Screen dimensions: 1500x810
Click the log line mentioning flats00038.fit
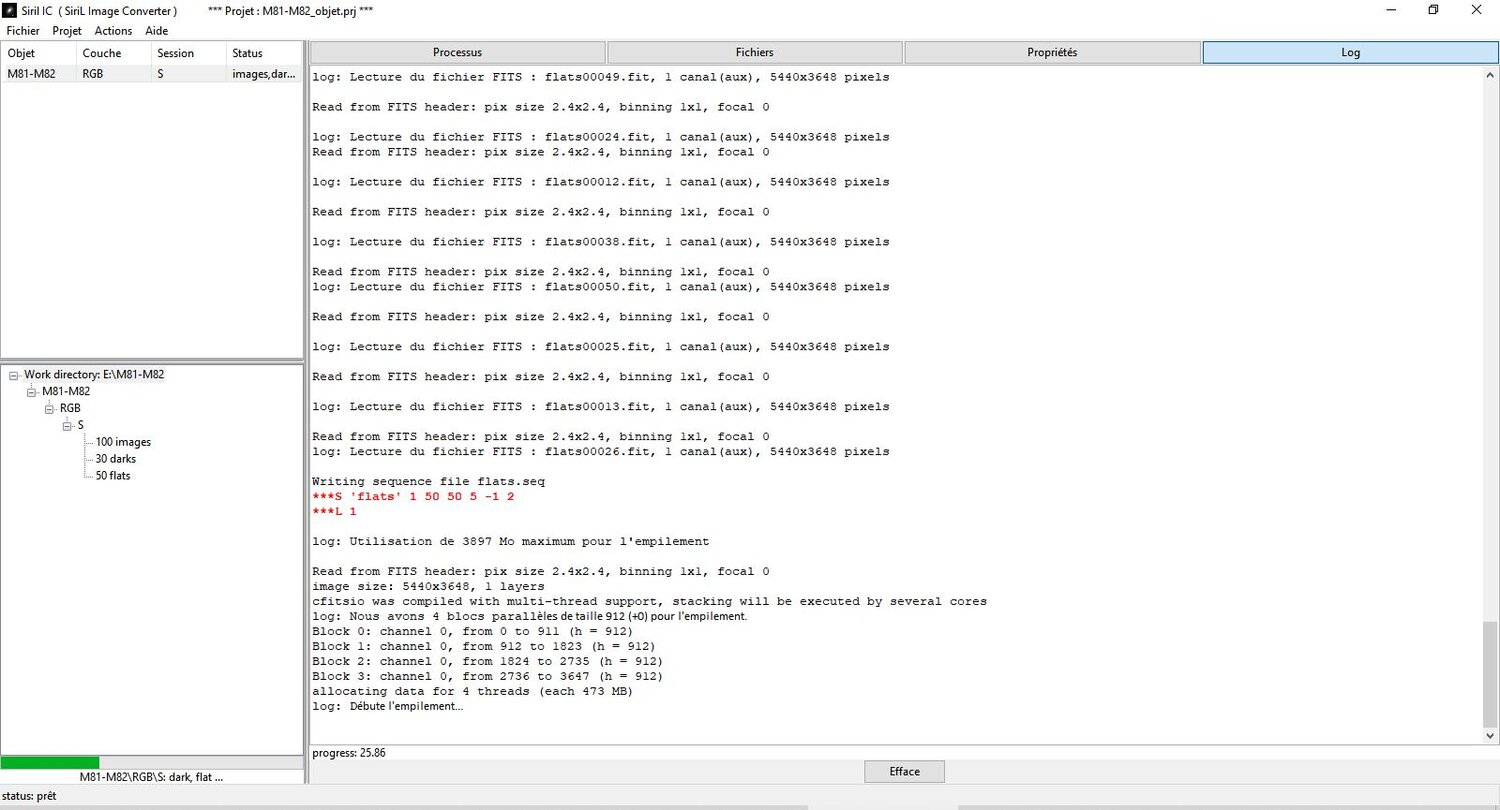pyautogui.click(x=600, y=242)
